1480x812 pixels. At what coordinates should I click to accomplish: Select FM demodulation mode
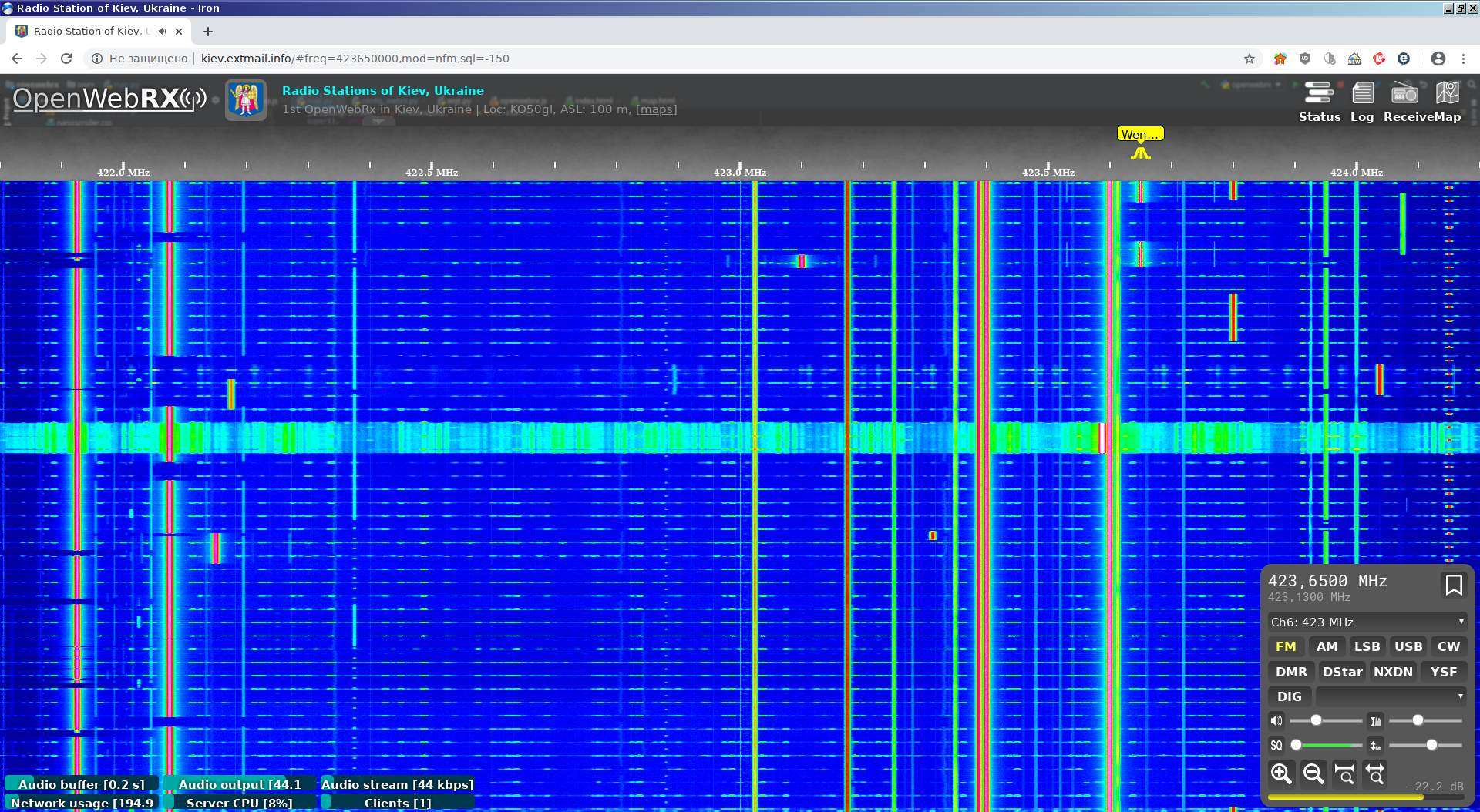[x=1286, y=647]
